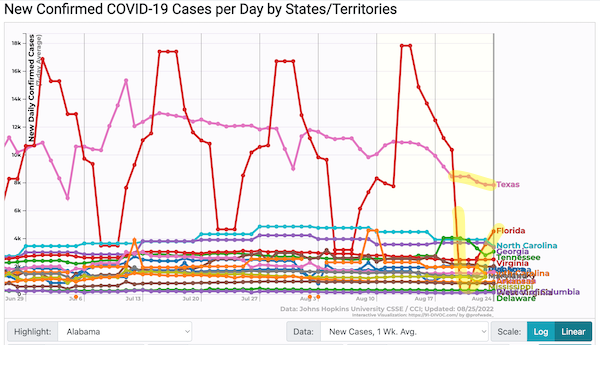The width and height of the screenshot is (600, 386).
Task: Select the Florida line label
Action: click(x=510, y=231)
